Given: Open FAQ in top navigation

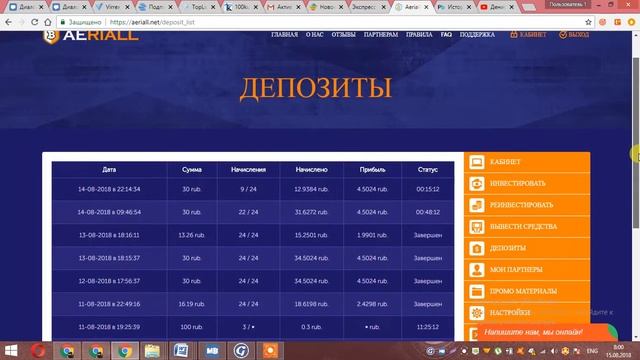Looking at the screenshot, I should pos(446,35).
